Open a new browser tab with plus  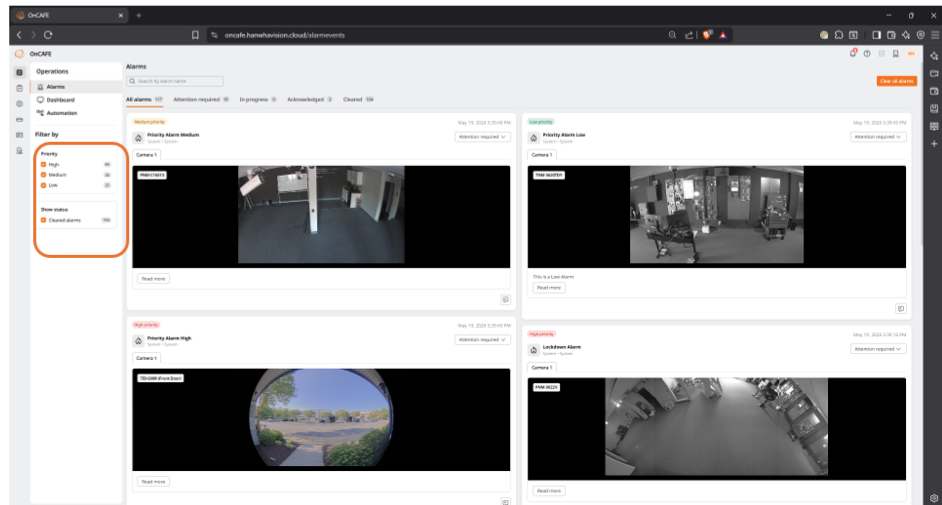coord(139,16)
